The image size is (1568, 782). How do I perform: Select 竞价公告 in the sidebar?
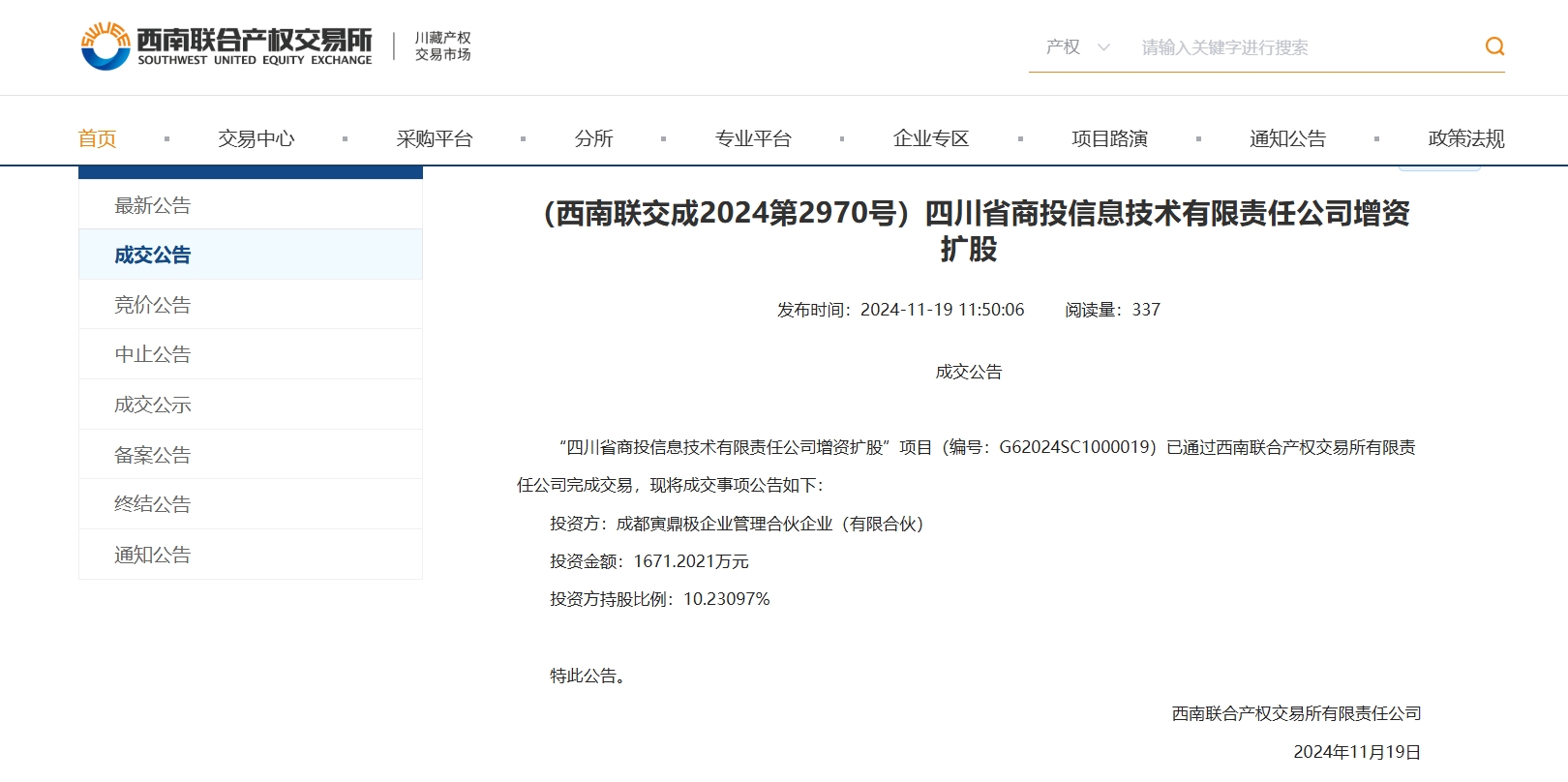click(x=251, y=305)
